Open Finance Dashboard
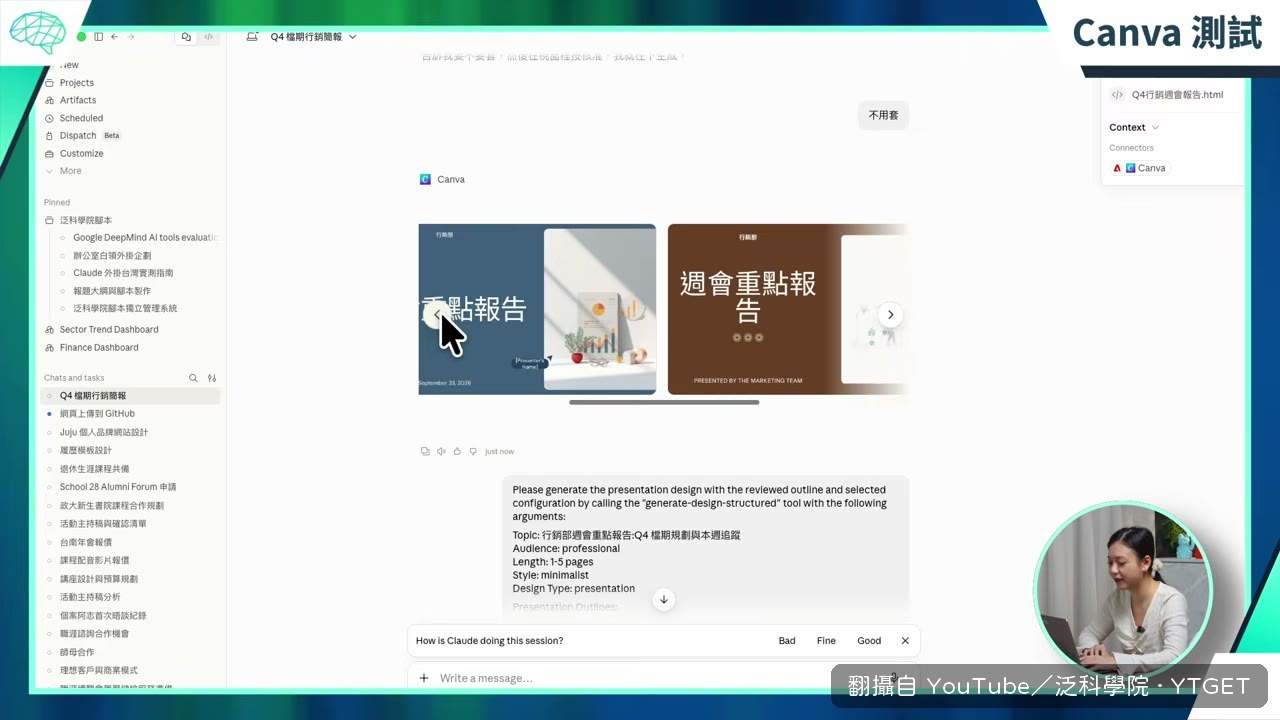The height and width of the screenshot is (720, 1280). (x=98, y=348)
